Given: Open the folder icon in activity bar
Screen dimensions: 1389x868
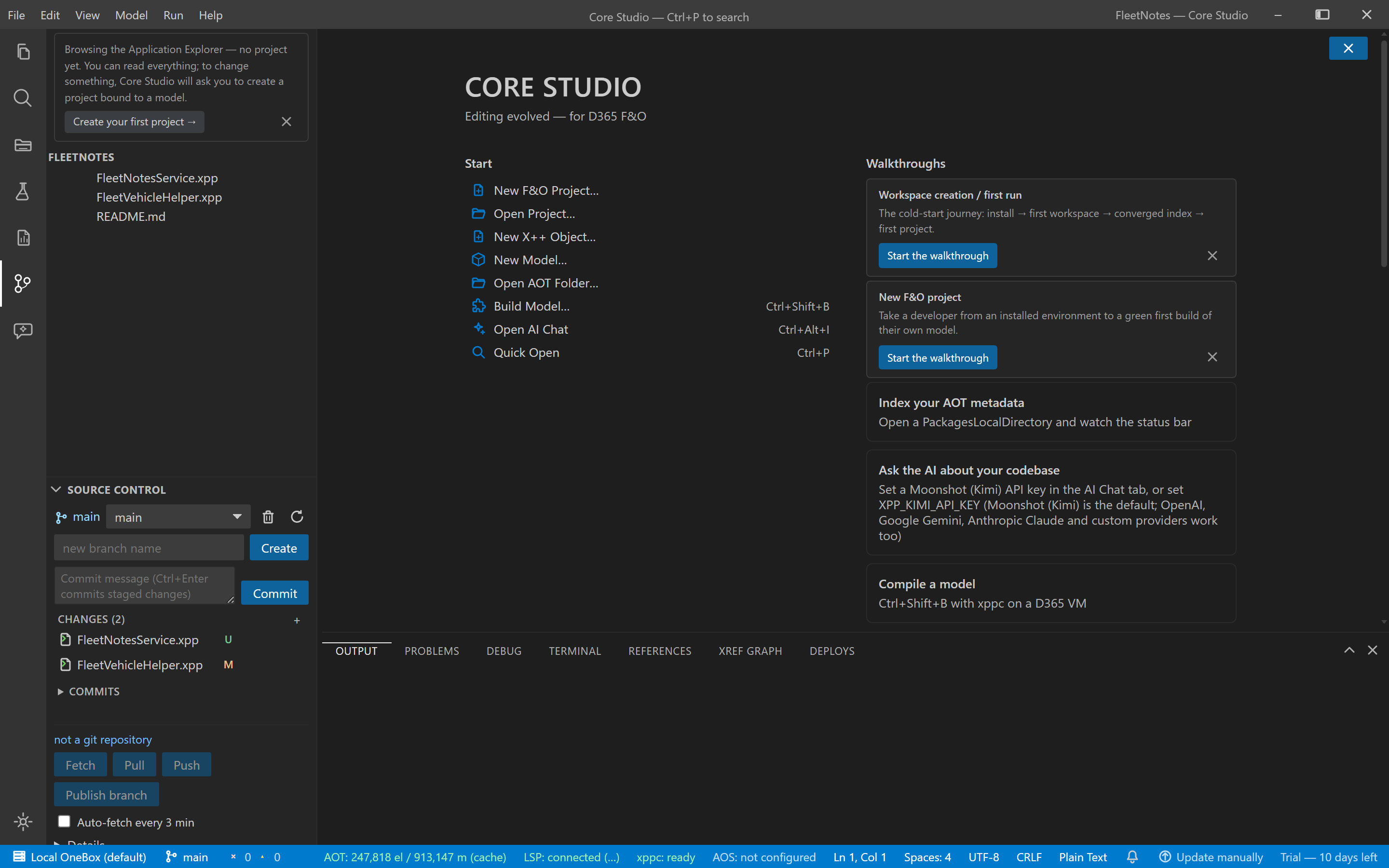Looking at the screenshot, I should (23, 145).
